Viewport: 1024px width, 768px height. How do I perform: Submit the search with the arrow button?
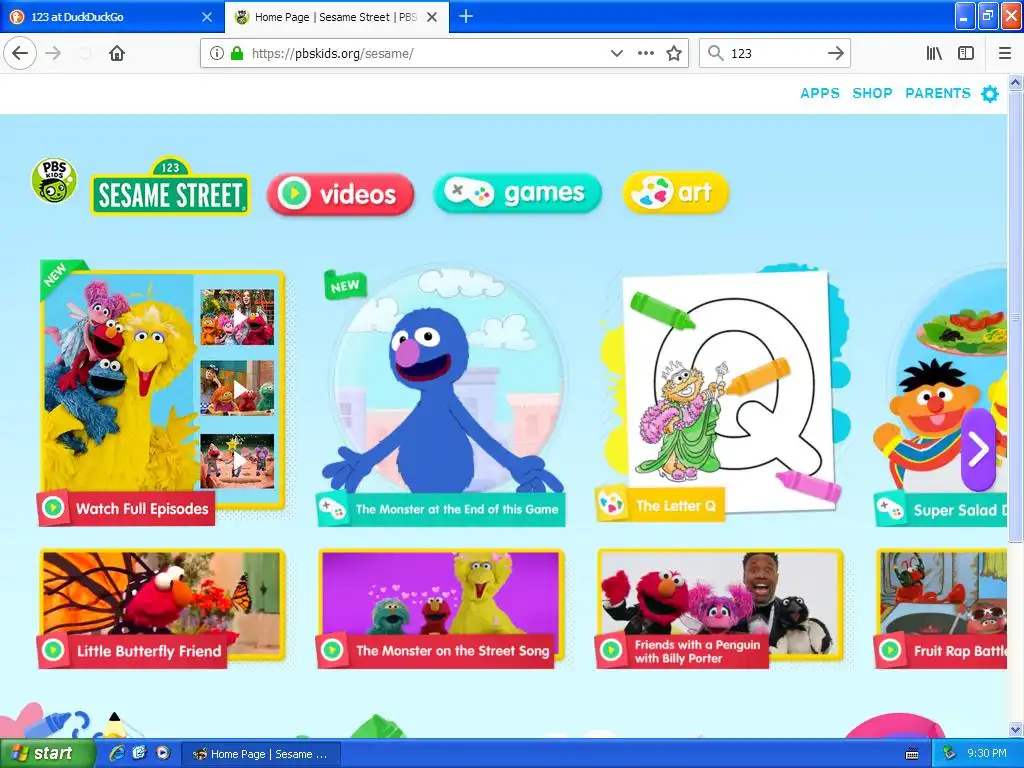click(836, 53)
